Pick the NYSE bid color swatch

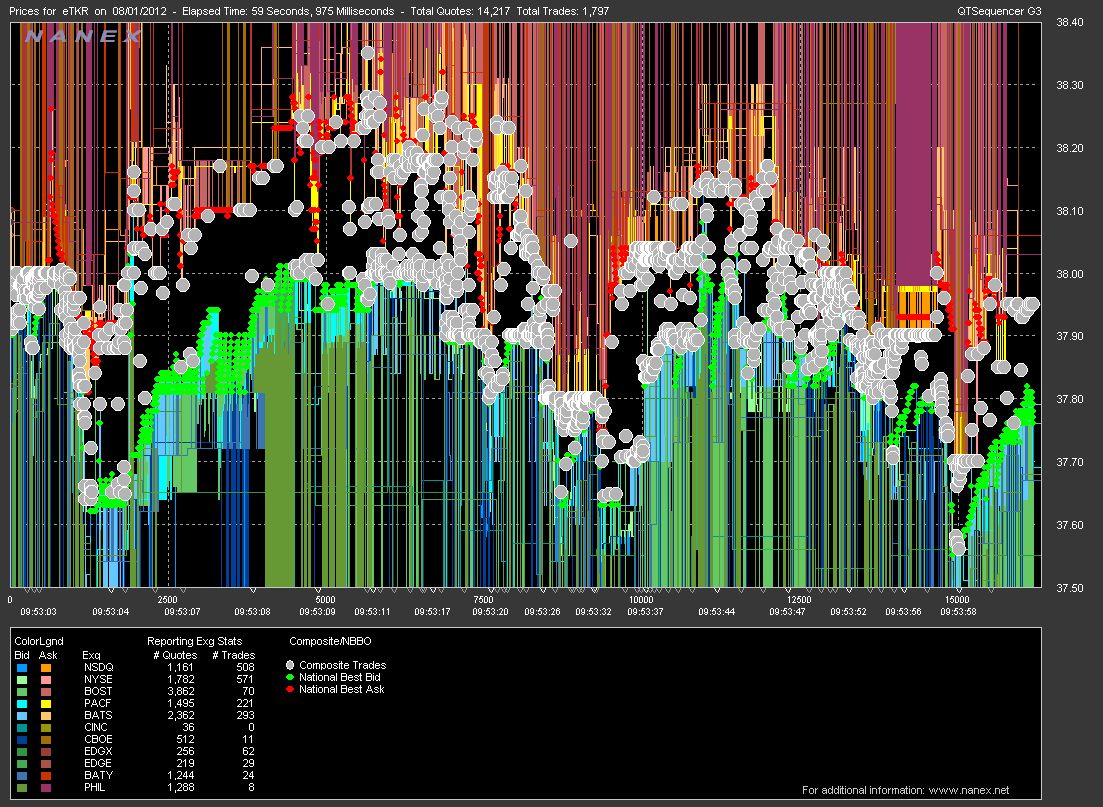tap(22, 680)
